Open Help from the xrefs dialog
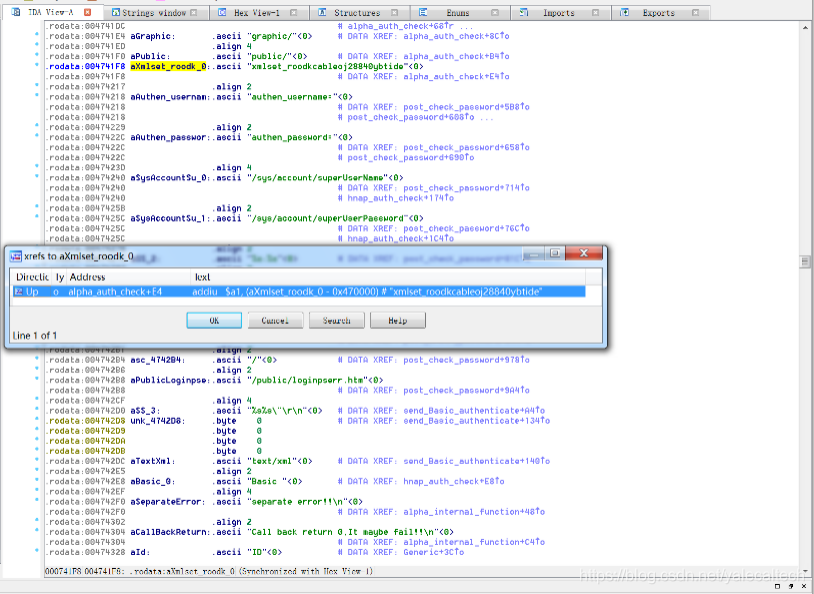The height and width of the screenshot is (594, 814). point(398,320)
